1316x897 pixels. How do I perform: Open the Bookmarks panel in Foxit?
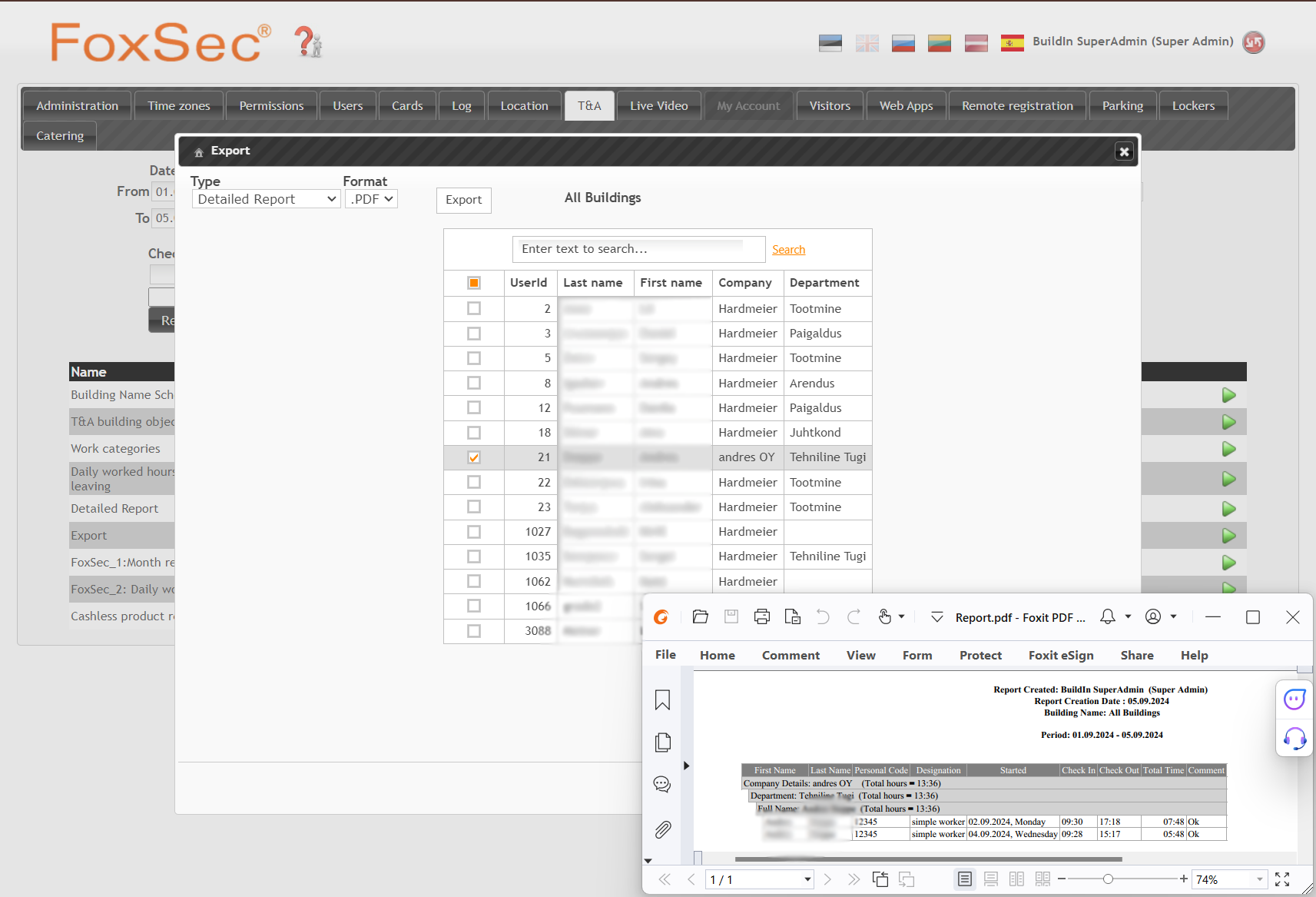click(662, 699)
